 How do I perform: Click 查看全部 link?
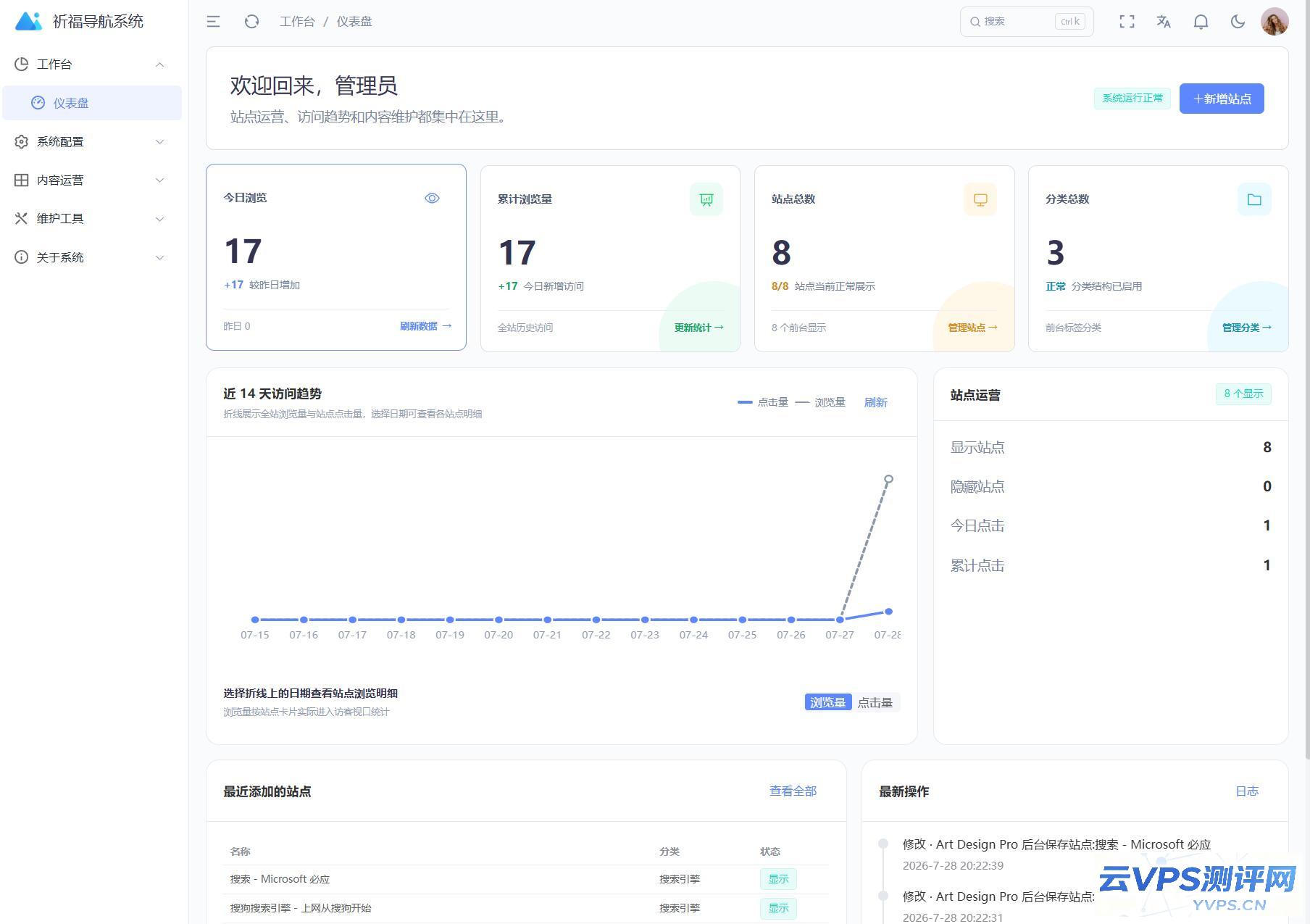[x=793, y=791]
